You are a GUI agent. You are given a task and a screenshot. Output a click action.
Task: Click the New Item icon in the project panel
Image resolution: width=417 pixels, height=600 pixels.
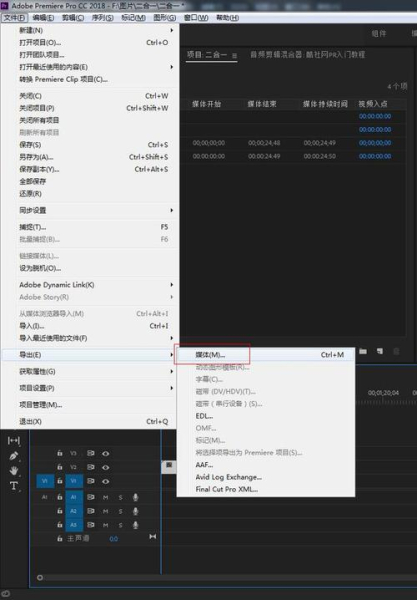[380, 351]
